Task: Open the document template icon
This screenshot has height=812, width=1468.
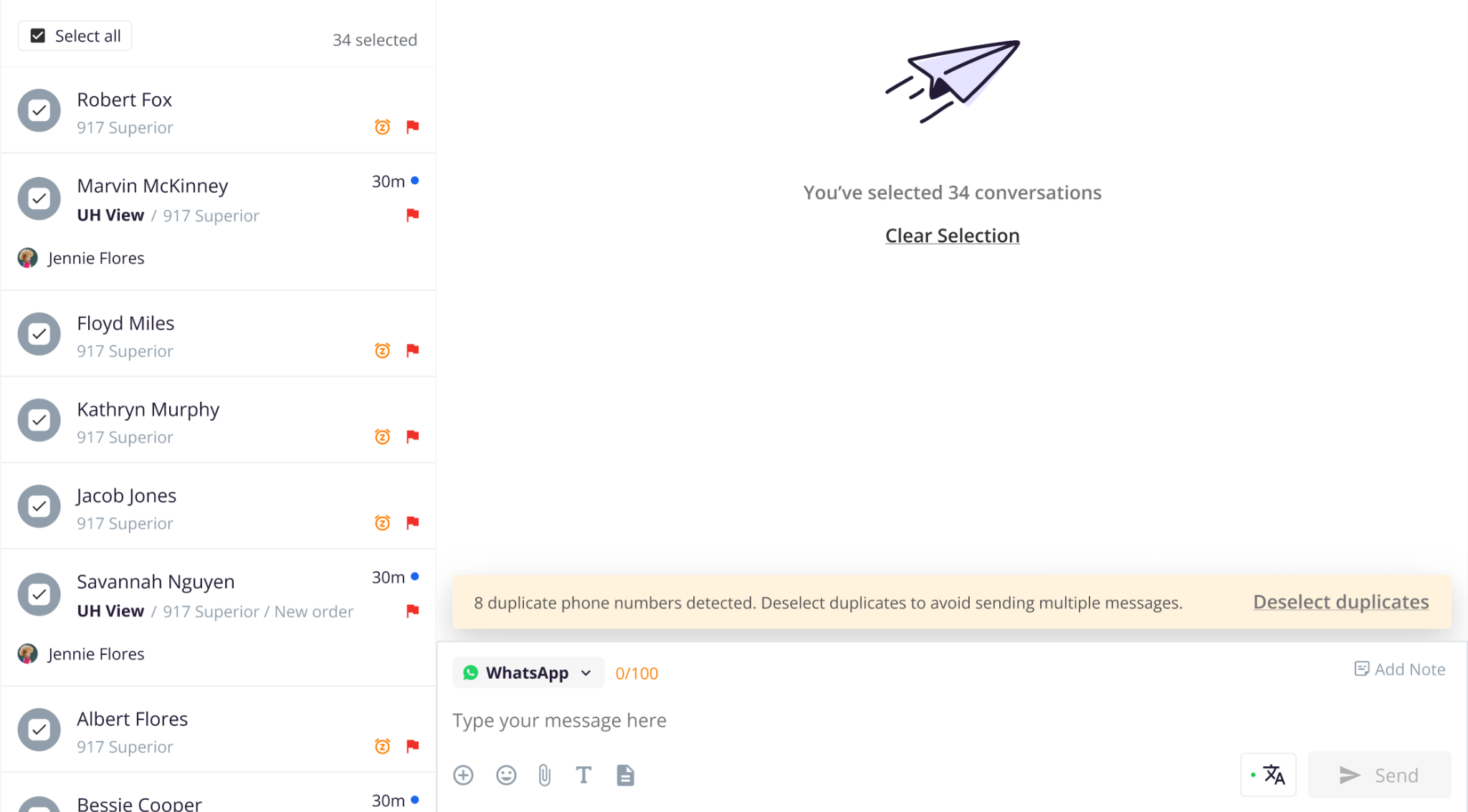Action: click(625, 775)
